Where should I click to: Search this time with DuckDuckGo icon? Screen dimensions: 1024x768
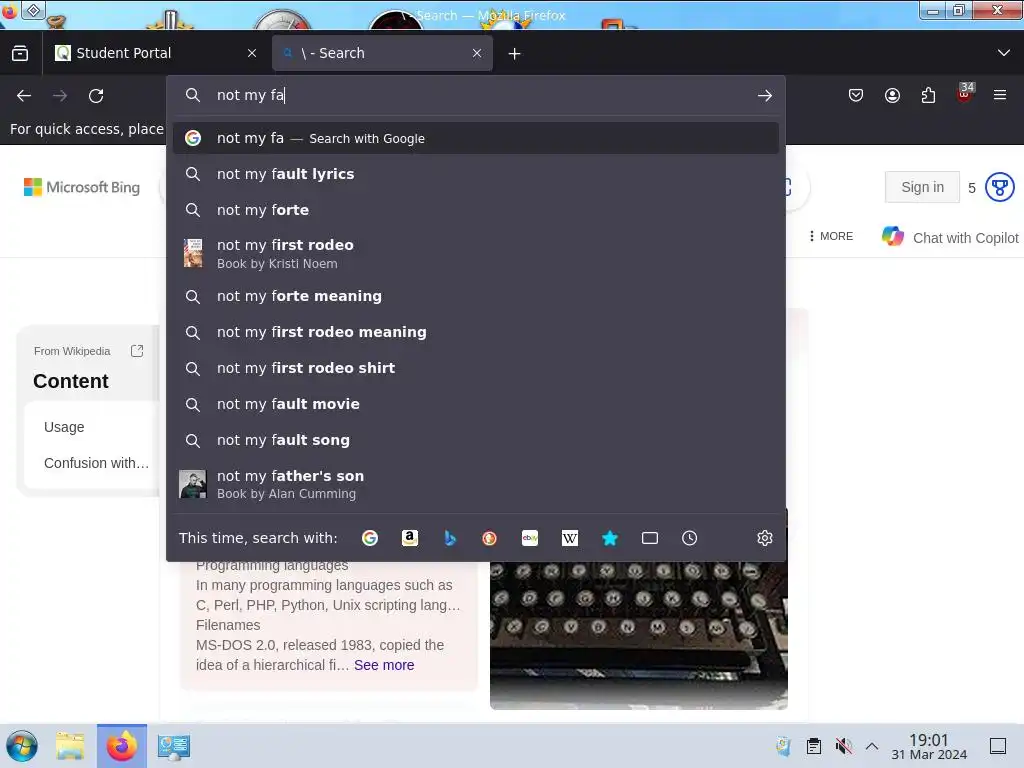pos(490,538)
